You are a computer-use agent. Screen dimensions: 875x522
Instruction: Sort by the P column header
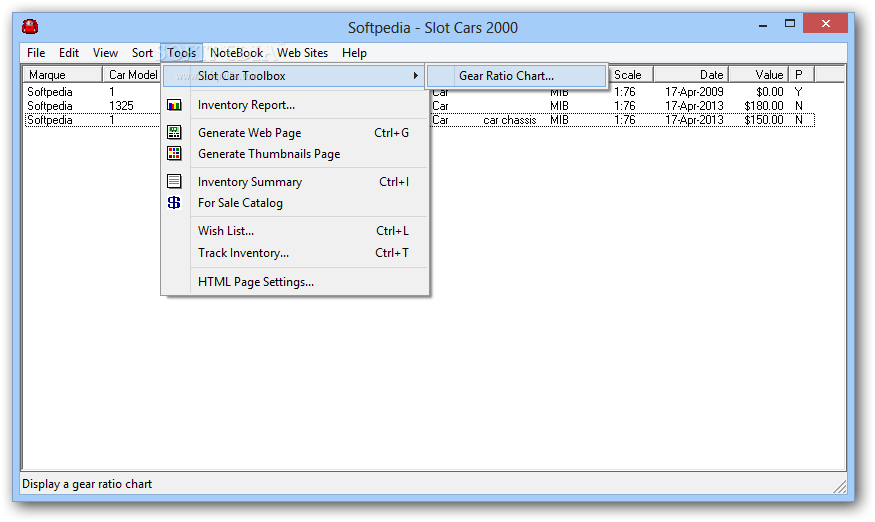point(801,75)
